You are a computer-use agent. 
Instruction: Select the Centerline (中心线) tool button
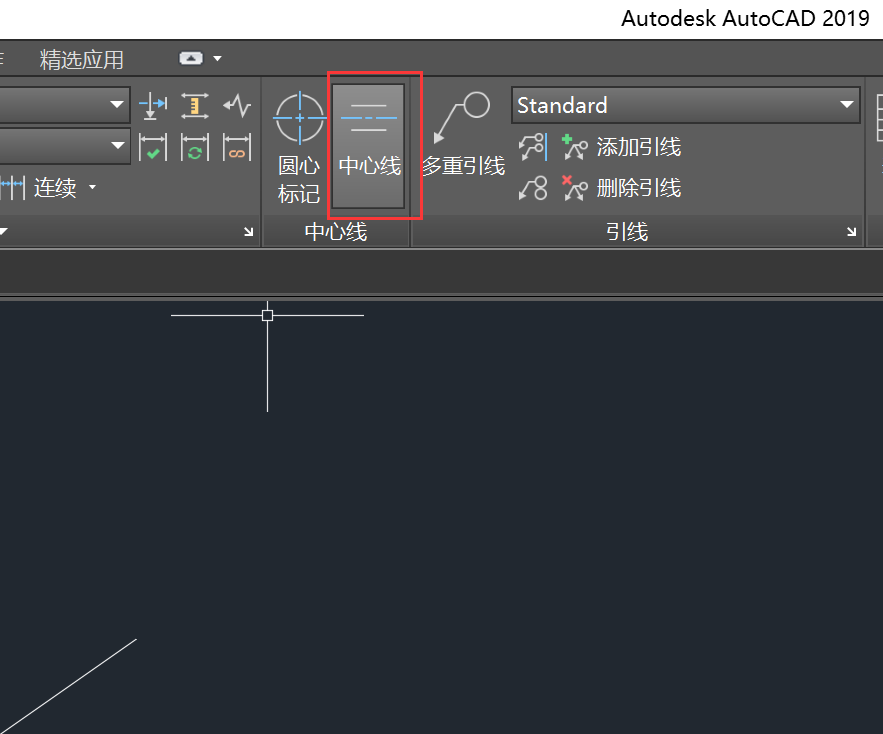369,146
